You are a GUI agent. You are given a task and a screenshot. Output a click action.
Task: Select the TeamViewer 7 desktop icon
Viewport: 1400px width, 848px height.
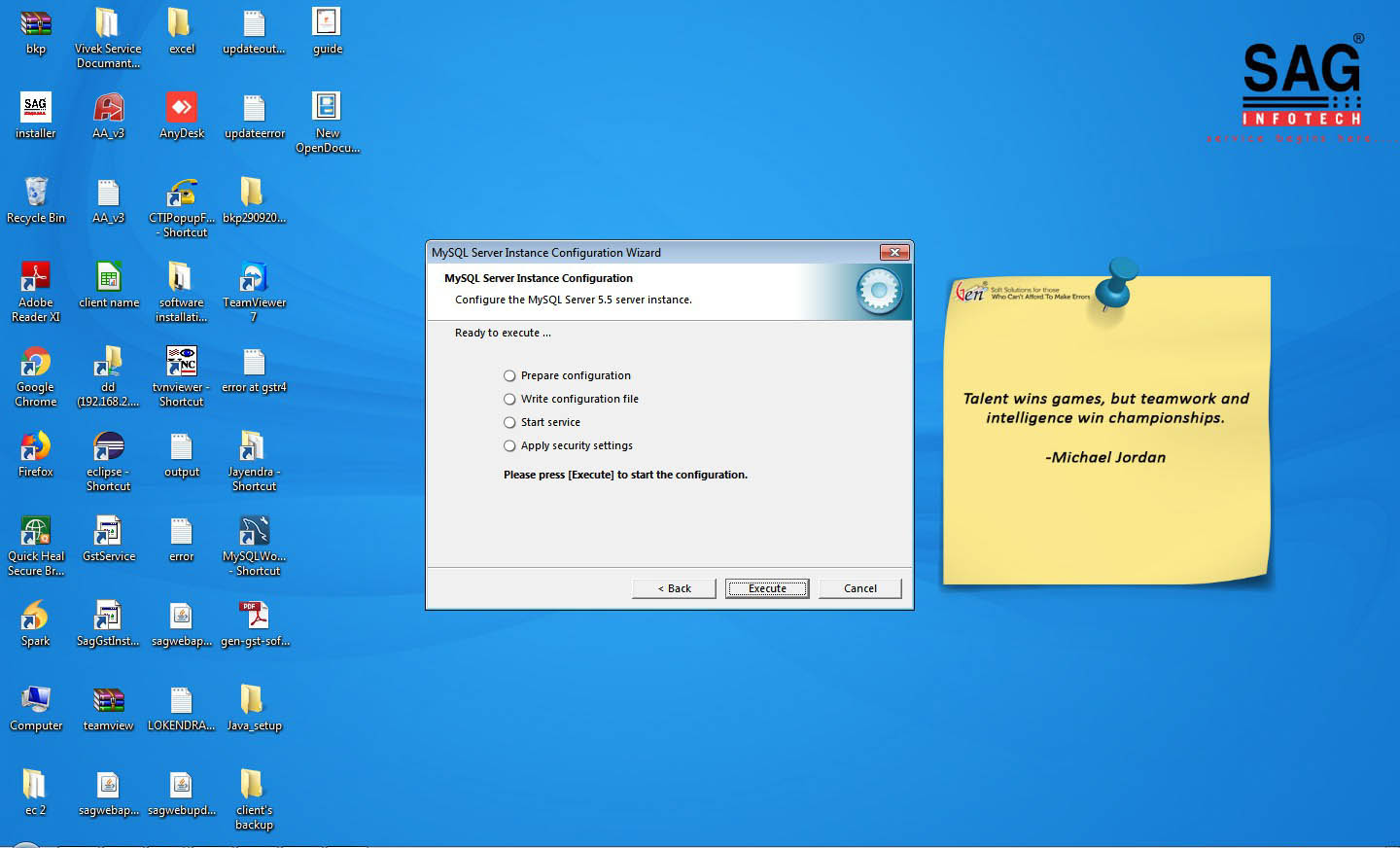254,278
